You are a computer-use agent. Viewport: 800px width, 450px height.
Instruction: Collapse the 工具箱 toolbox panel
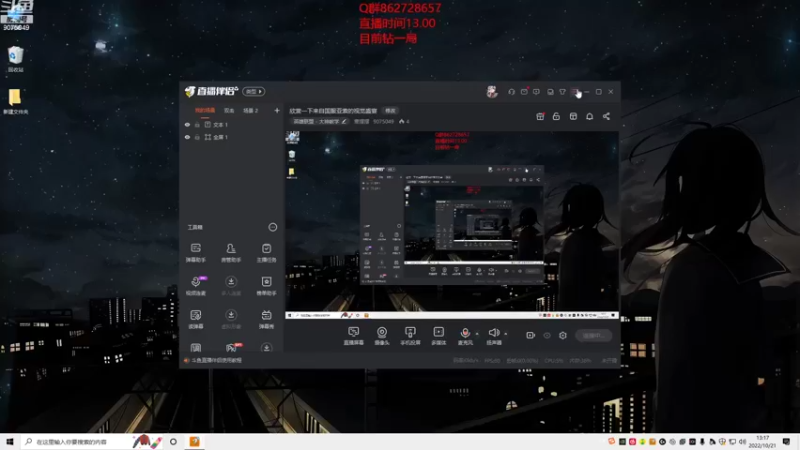click(272, 227)
